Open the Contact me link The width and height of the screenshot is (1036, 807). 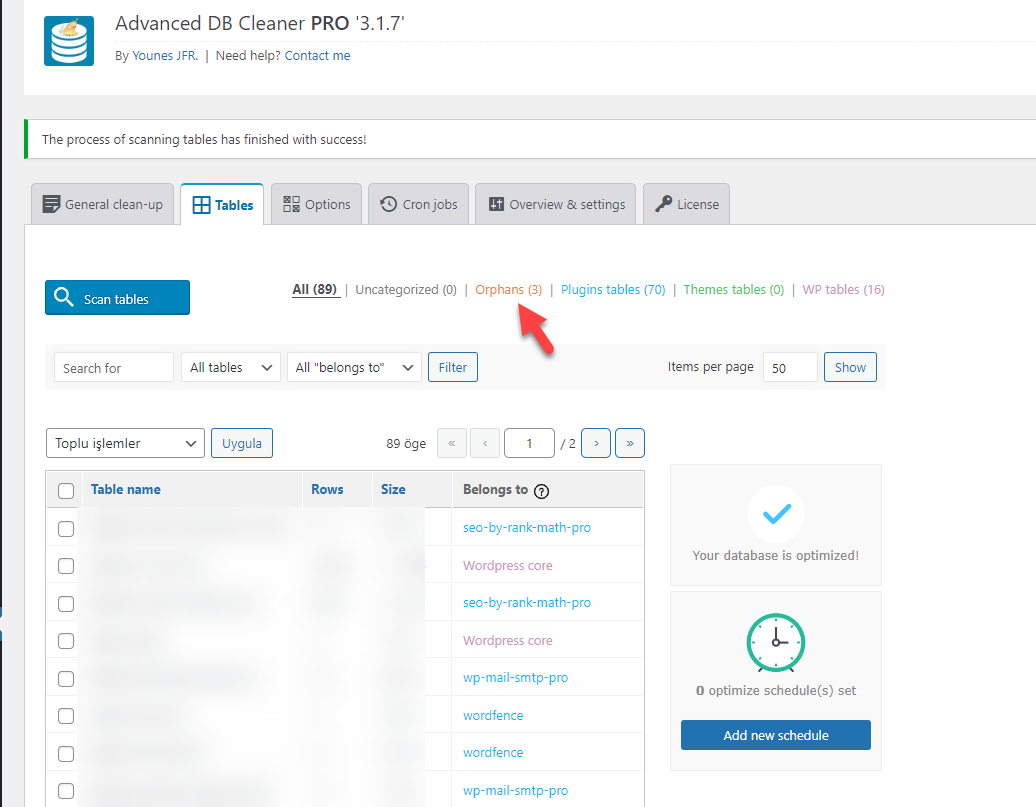click(x=317, y=56)
